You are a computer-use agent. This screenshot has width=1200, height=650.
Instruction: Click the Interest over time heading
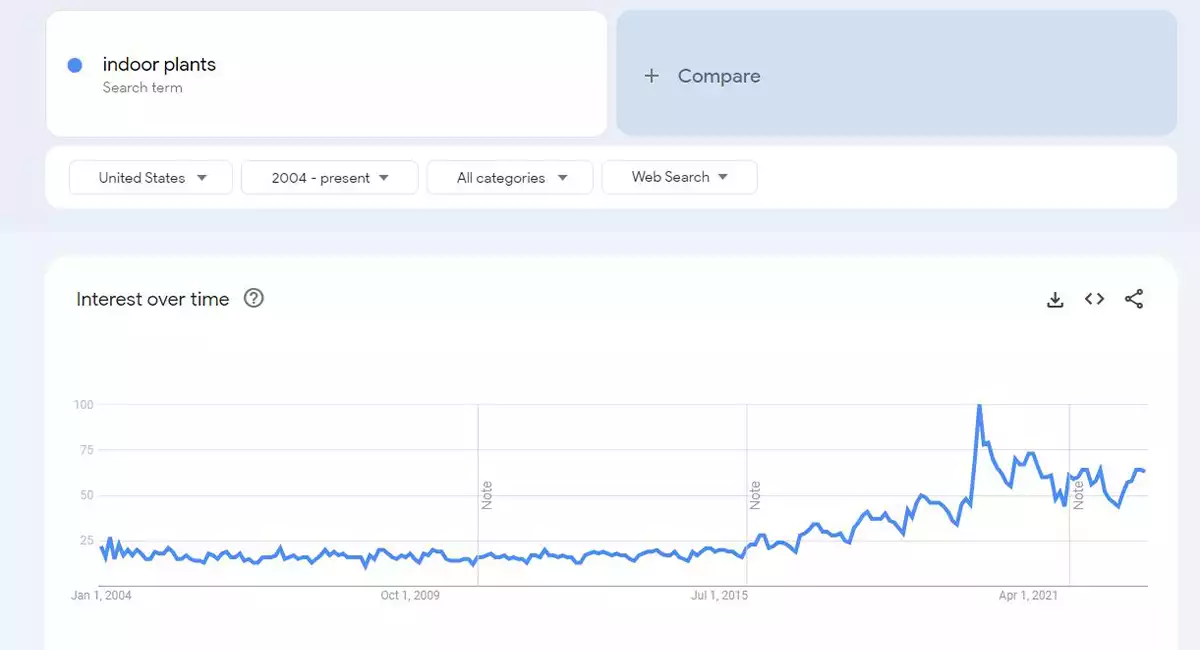pos(153,299)
